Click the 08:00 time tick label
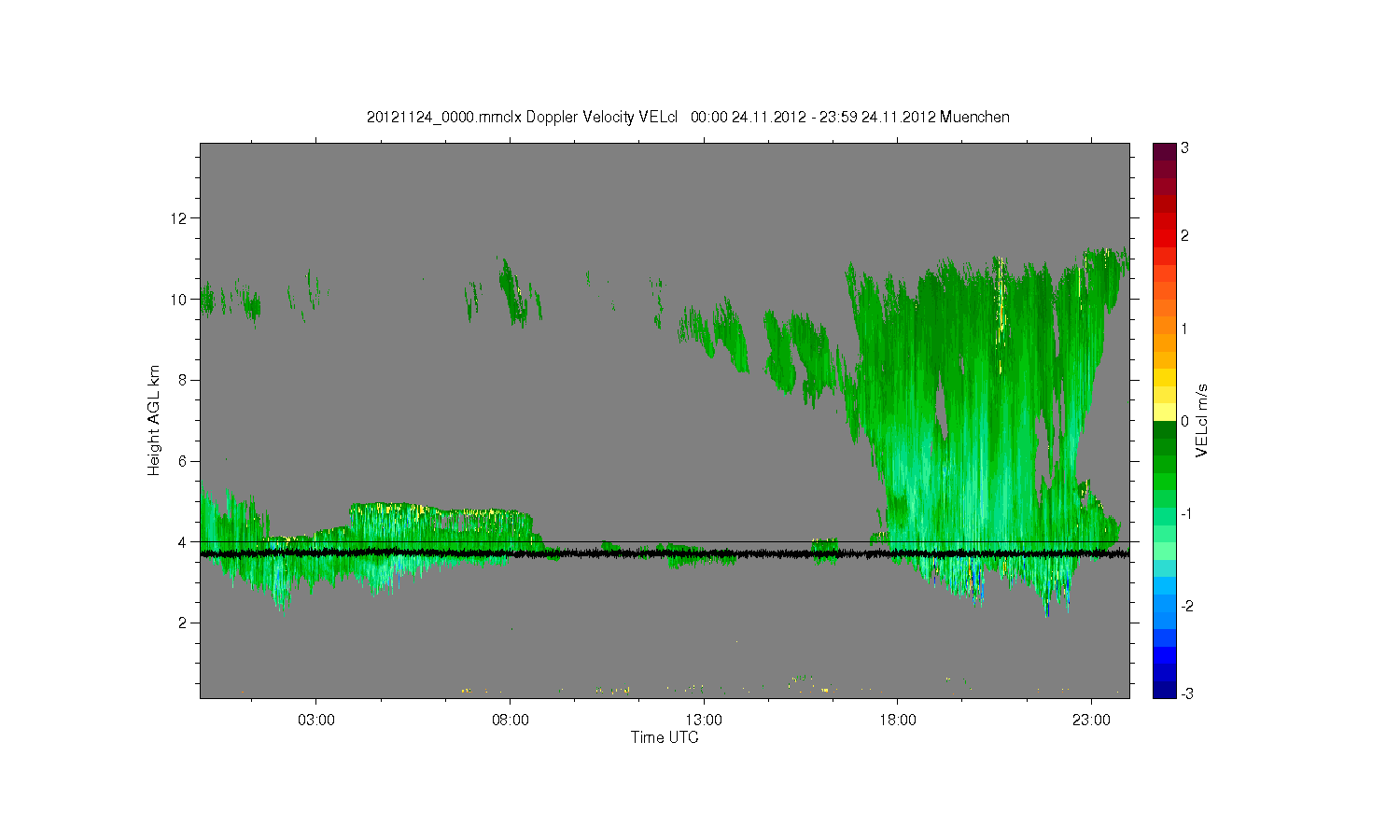1400x840 pixels. pyautogui.click(x=511, y=721)
